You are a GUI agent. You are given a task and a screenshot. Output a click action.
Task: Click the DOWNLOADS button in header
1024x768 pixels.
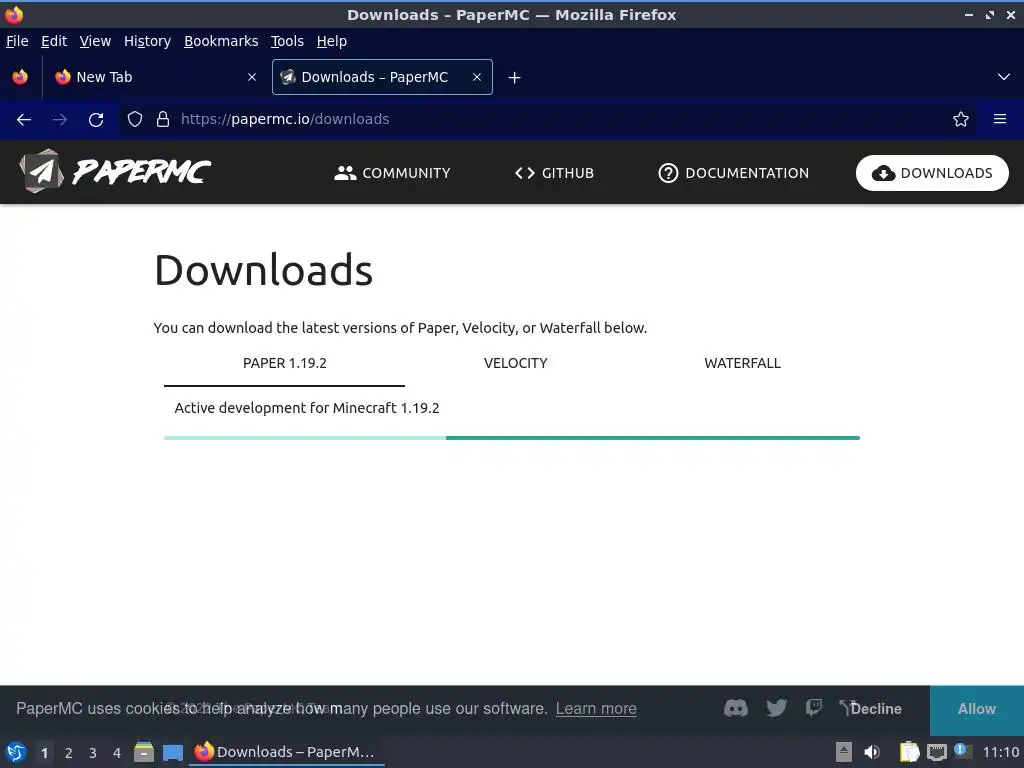pyautogui.click(x=932, y=173)
